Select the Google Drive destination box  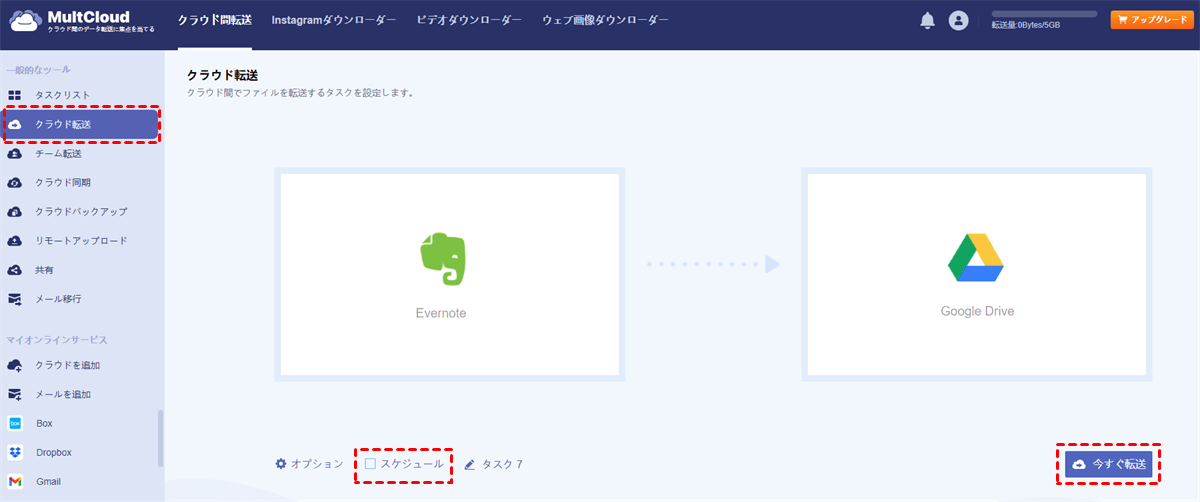[977, 274]
